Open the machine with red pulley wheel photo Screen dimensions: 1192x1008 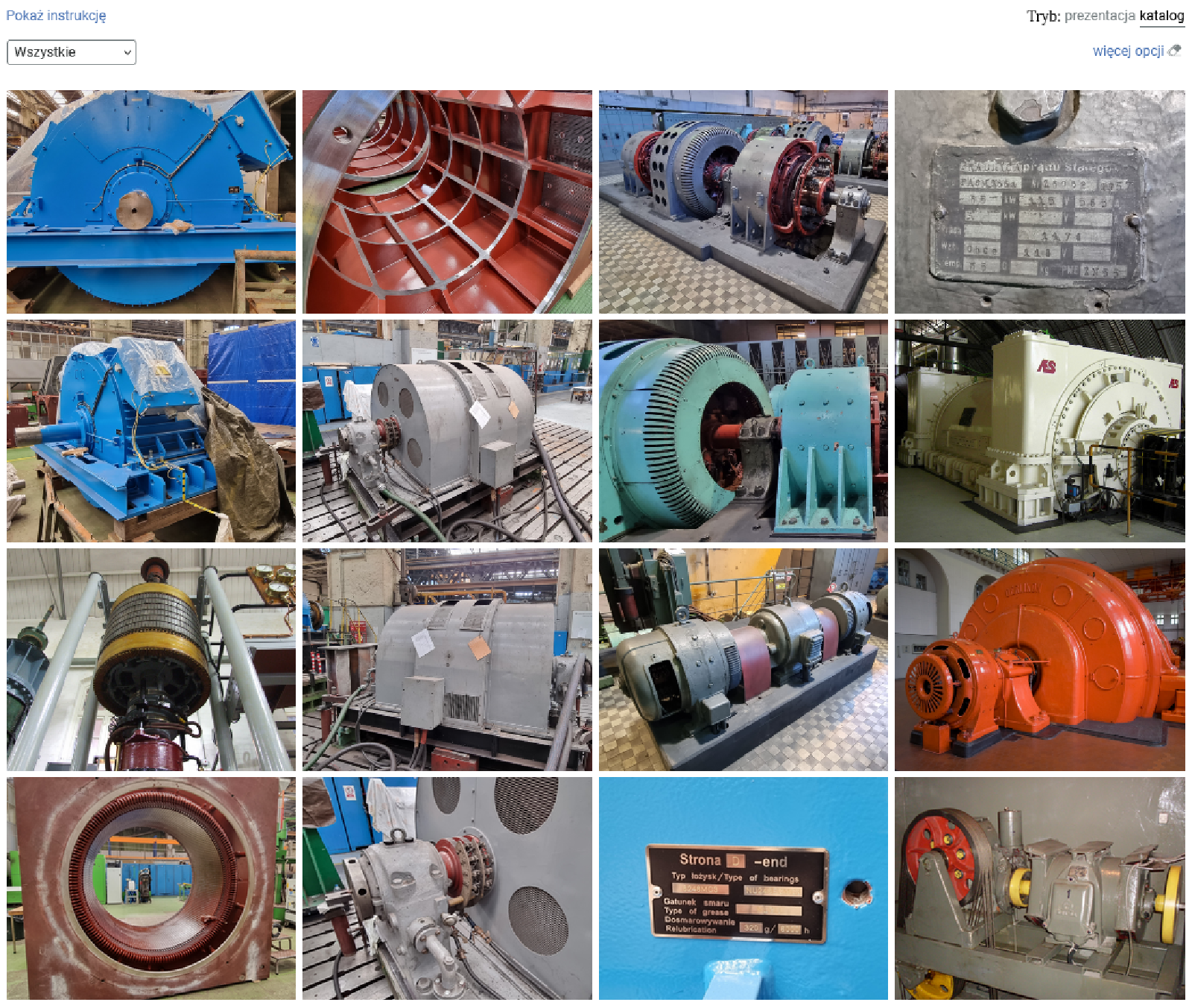point(1039,888)
